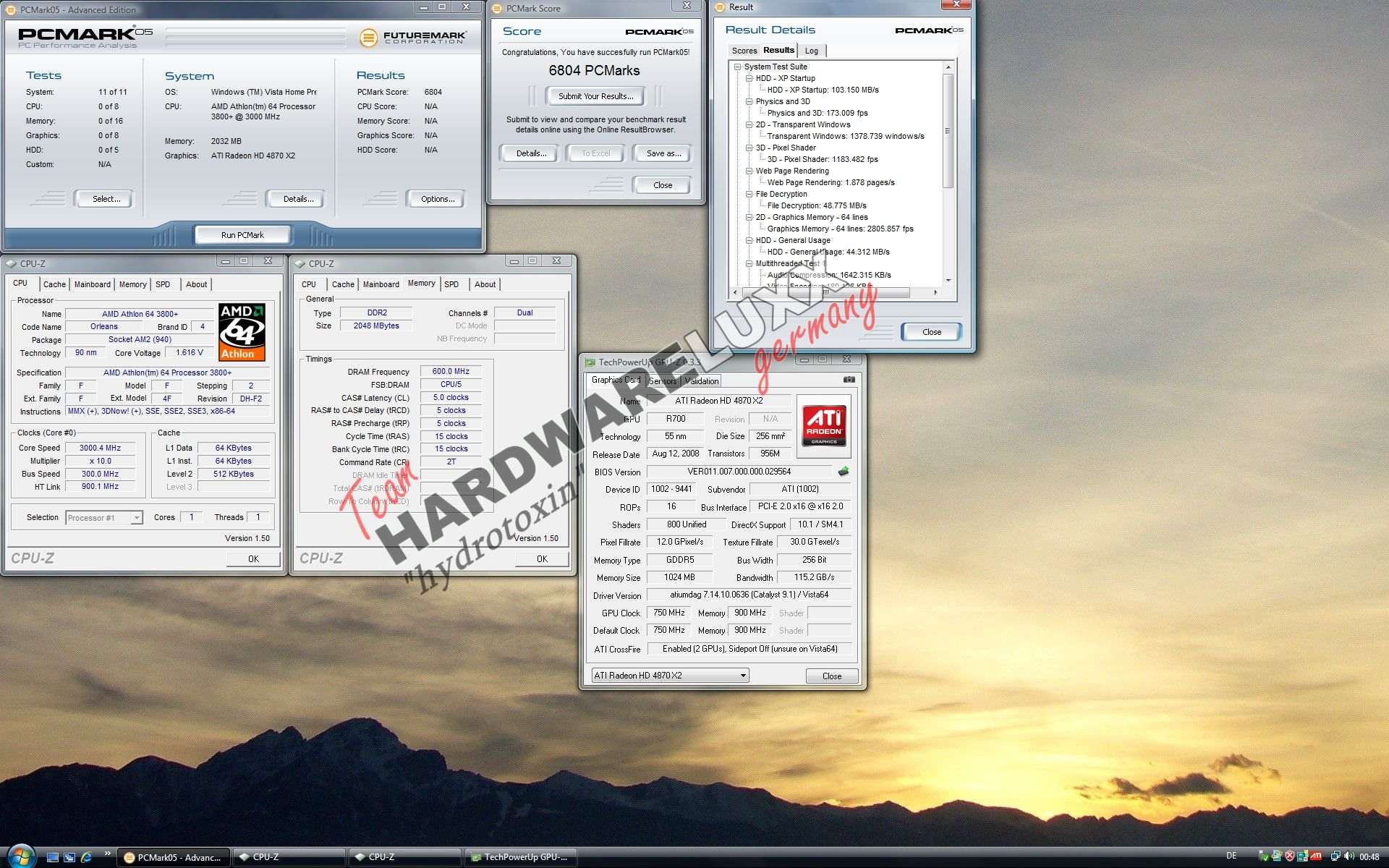Select 'Web Page Rendering: 1.878 pages/s' row
1389x868 pixels.
click(831, 182)
